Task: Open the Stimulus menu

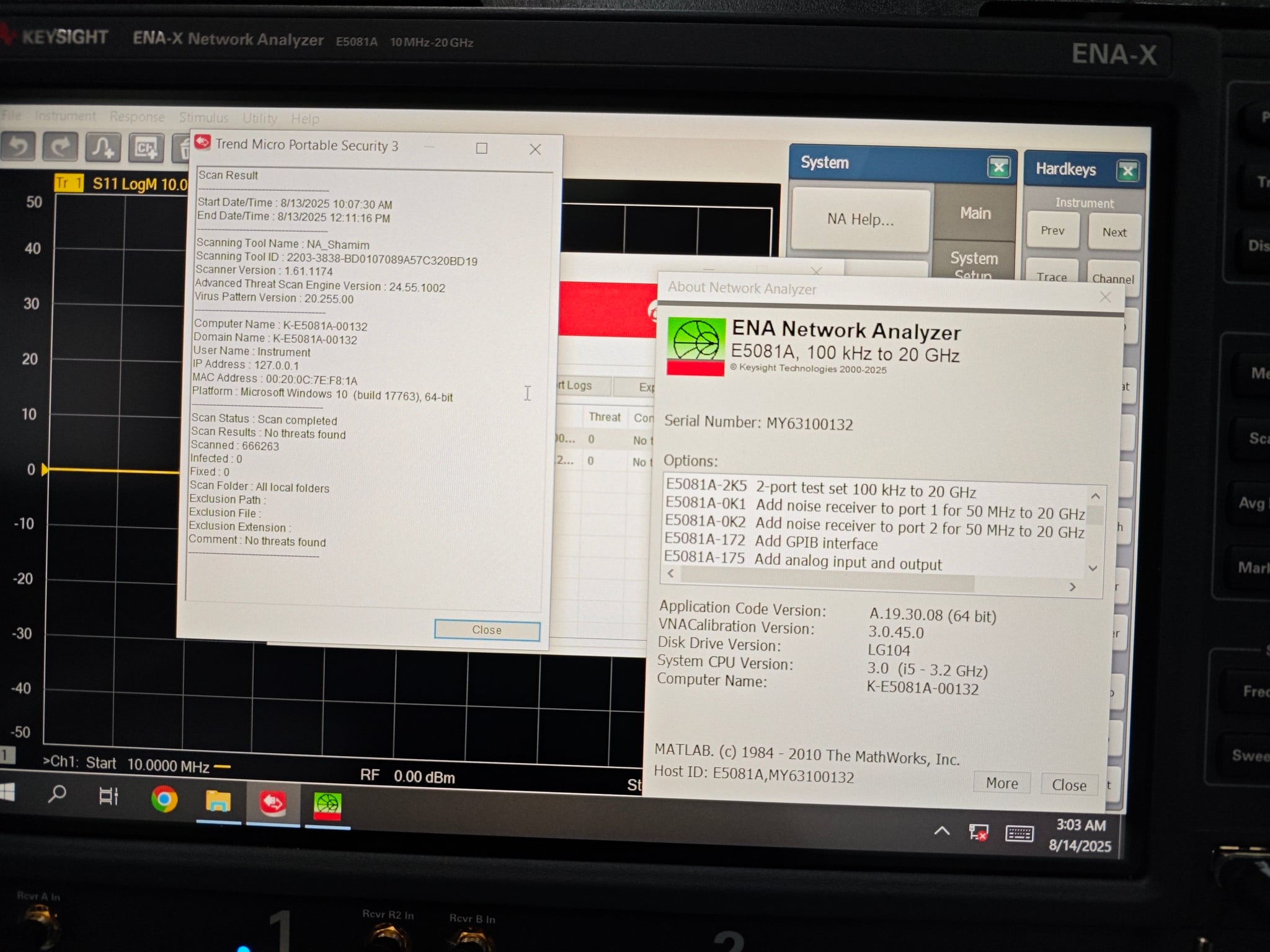Action: 203,117
